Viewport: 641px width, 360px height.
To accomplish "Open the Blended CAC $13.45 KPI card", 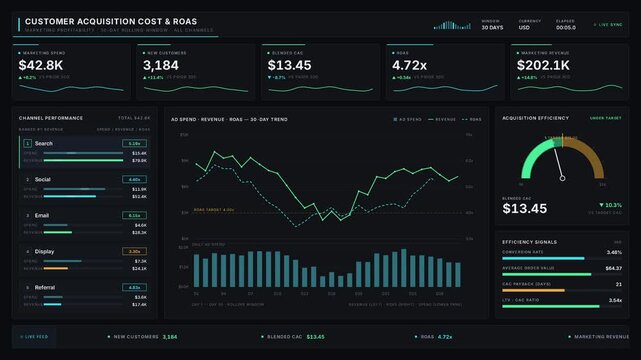I will pos(320,72).
